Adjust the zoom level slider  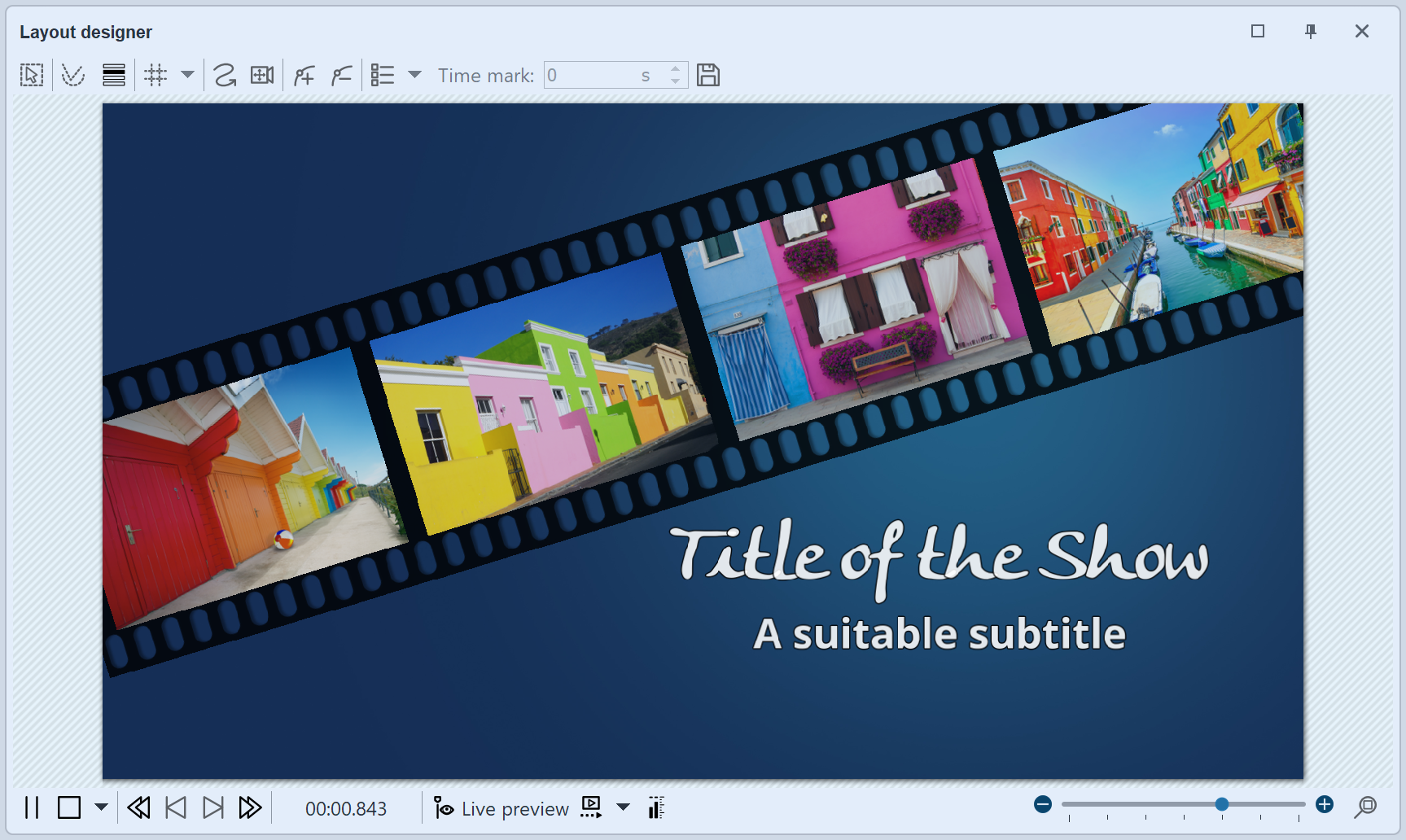click(x=1221, y=804)
